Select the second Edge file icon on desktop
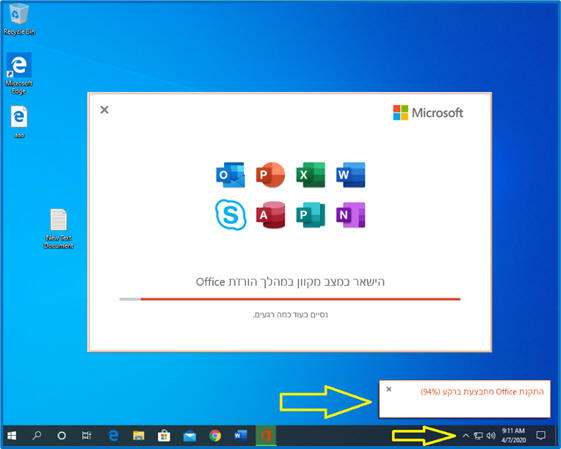Viewport: 561px width, 449px height. (19, 122)
